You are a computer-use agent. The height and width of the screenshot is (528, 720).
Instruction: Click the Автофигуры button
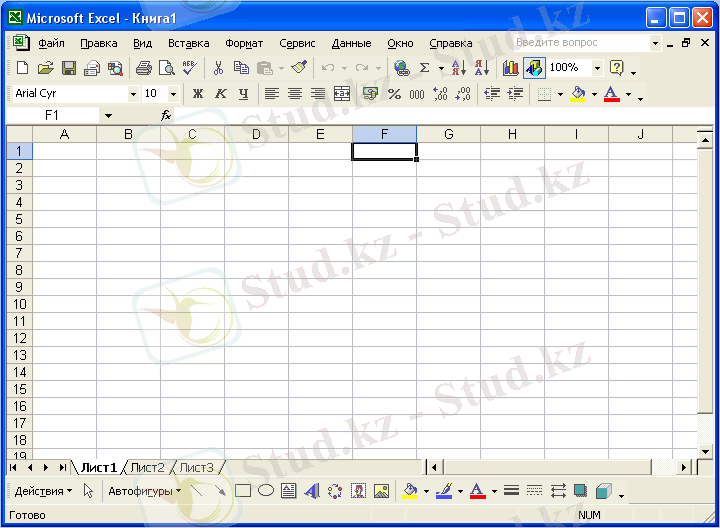click(x=144, y=491)
